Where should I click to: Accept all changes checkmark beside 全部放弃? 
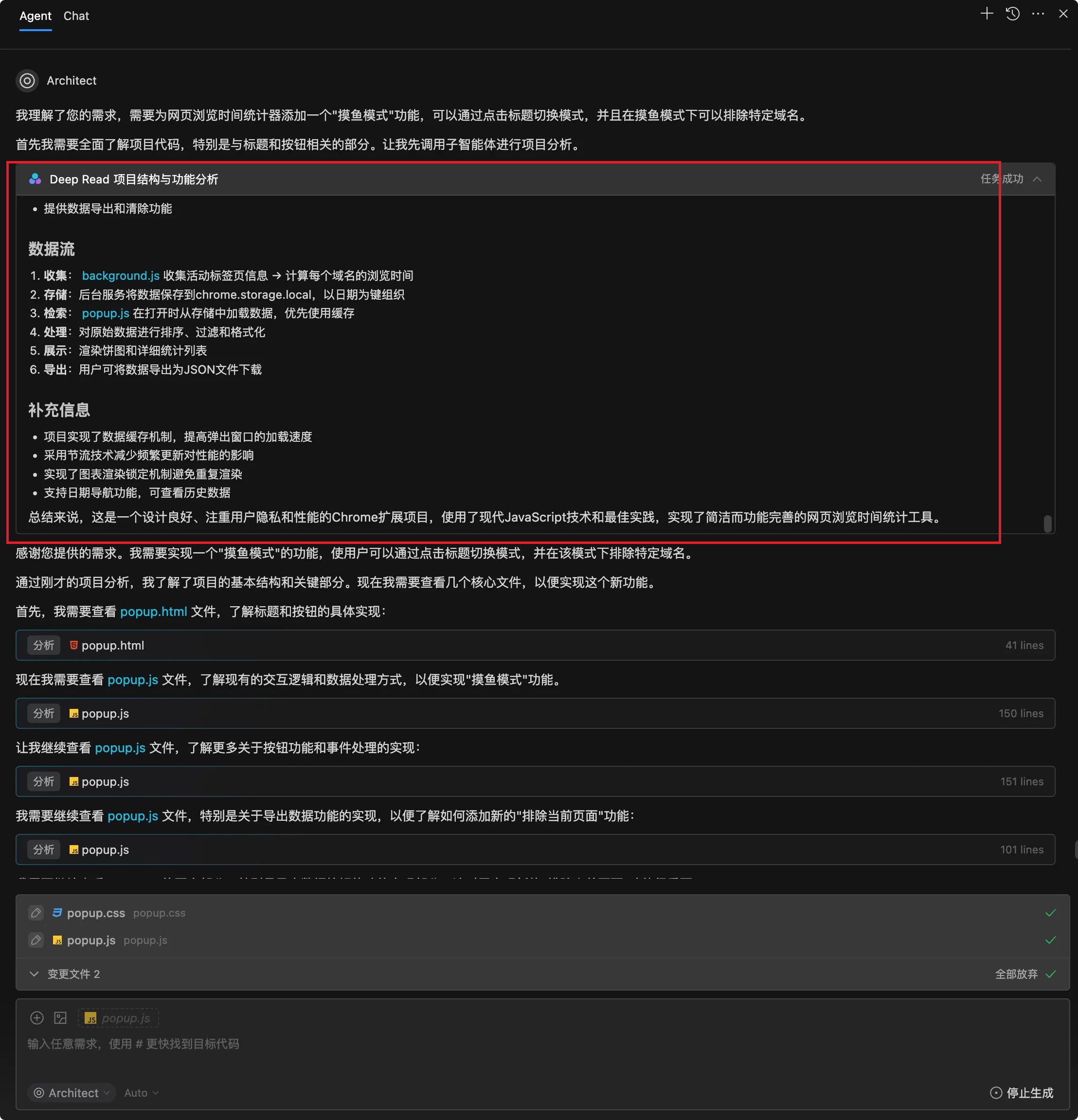click(1050, 974)
